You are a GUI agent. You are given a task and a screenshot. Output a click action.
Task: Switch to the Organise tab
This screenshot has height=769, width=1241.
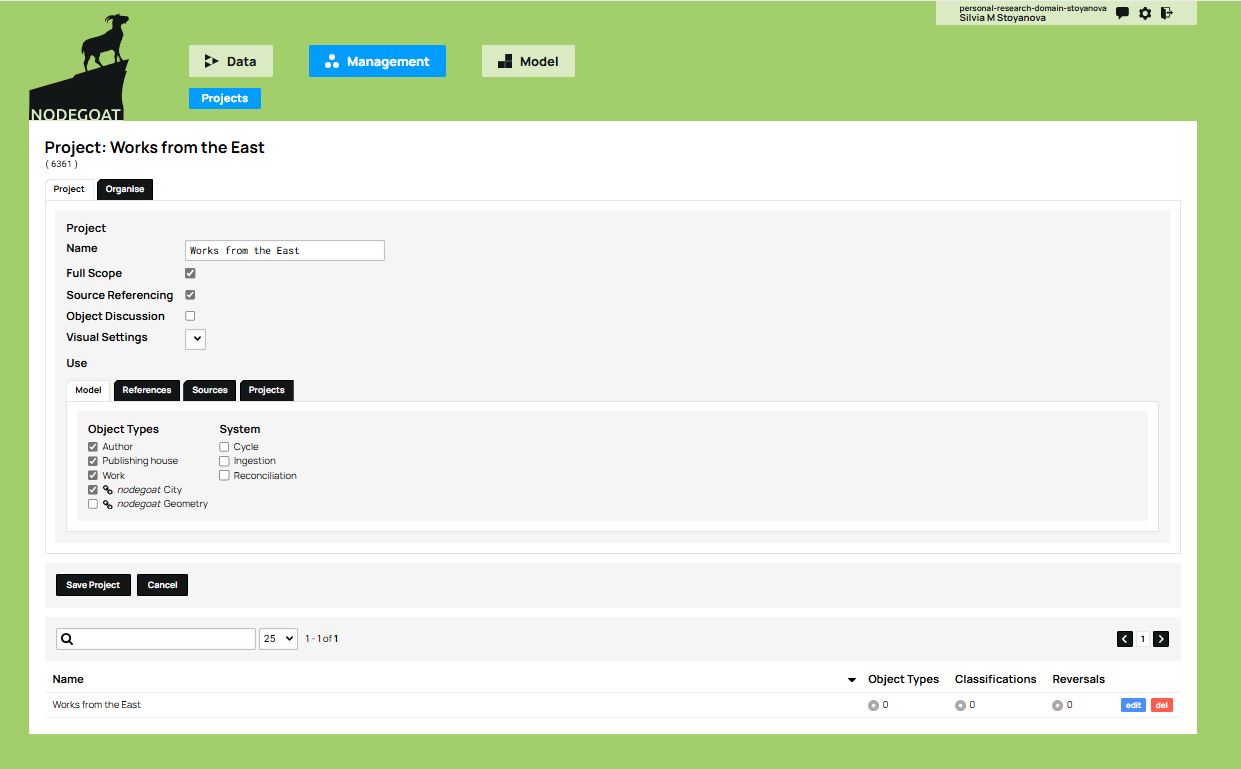pyautogui.click(x=125, y=189)
